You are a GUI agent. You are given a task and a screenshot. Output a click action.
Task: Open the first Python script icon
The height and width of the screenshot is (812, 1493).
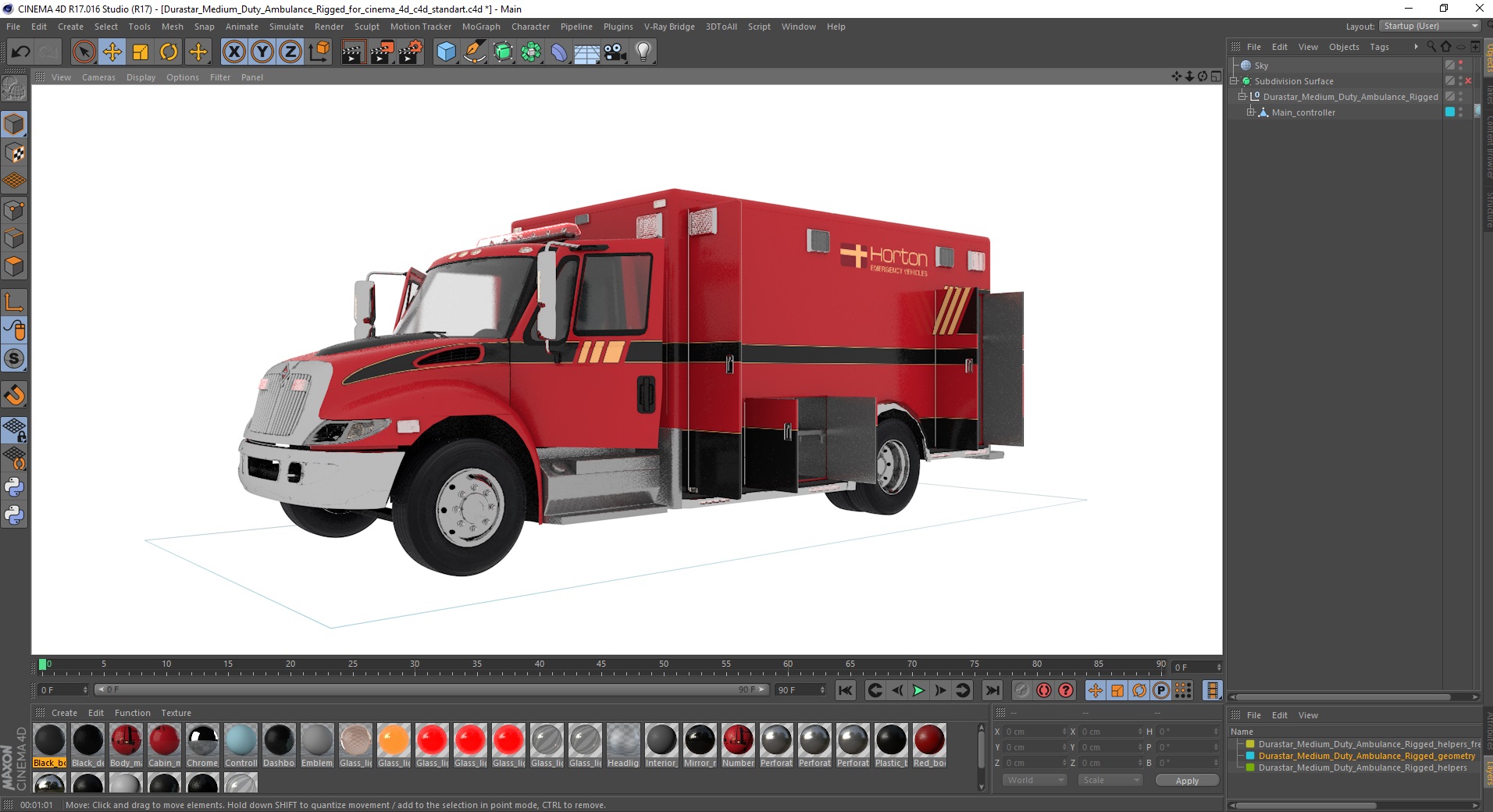tap(14, 487)
